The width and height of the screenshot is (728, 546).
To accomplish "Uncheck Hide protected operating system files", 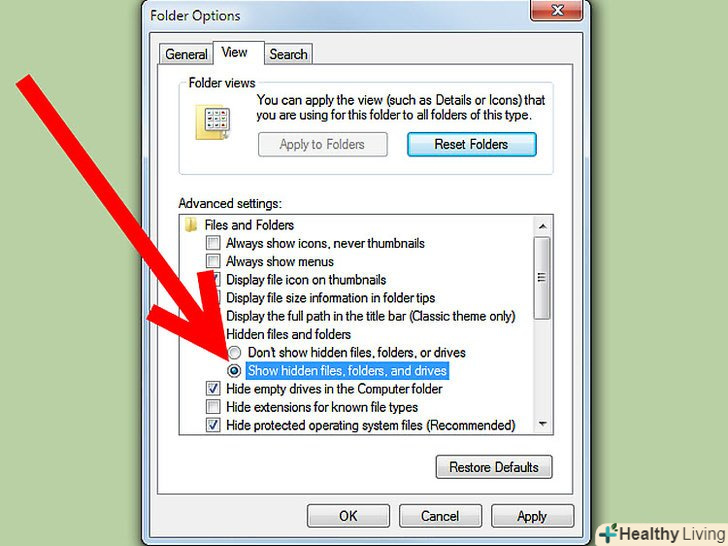I will pos(213,425).
